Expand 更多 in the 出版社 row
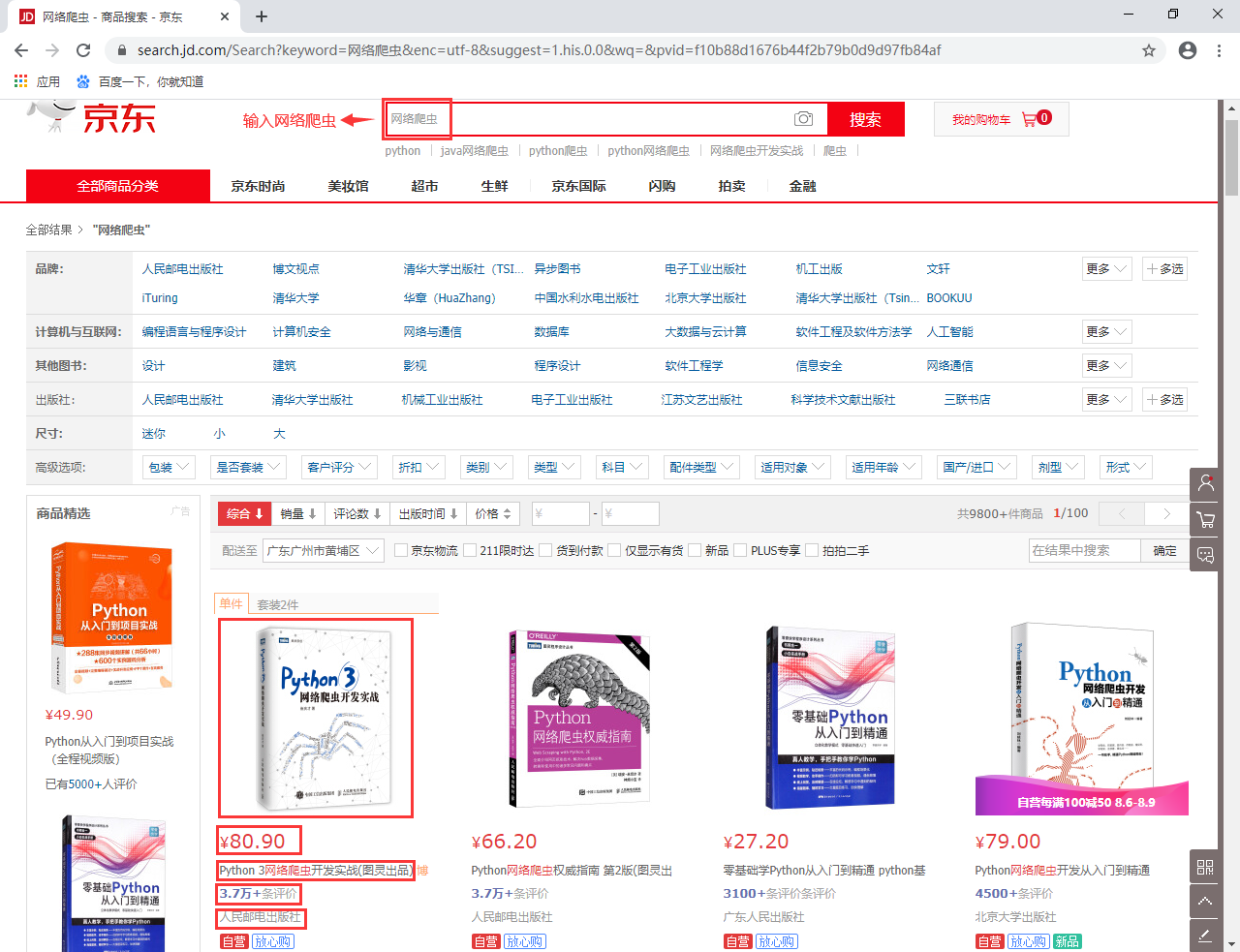Viewport: 1240px width, 952px height. click(x=1107, y=400)
